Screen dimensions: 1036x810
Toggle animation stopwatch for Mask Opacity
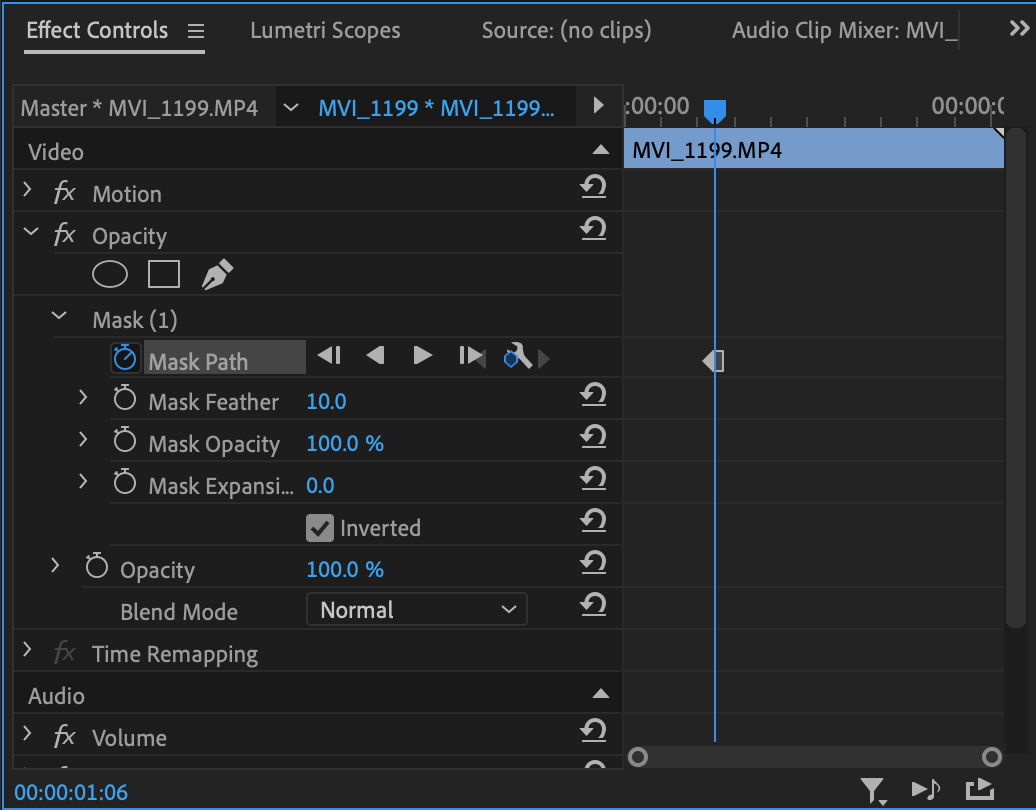tap(125, 441)
